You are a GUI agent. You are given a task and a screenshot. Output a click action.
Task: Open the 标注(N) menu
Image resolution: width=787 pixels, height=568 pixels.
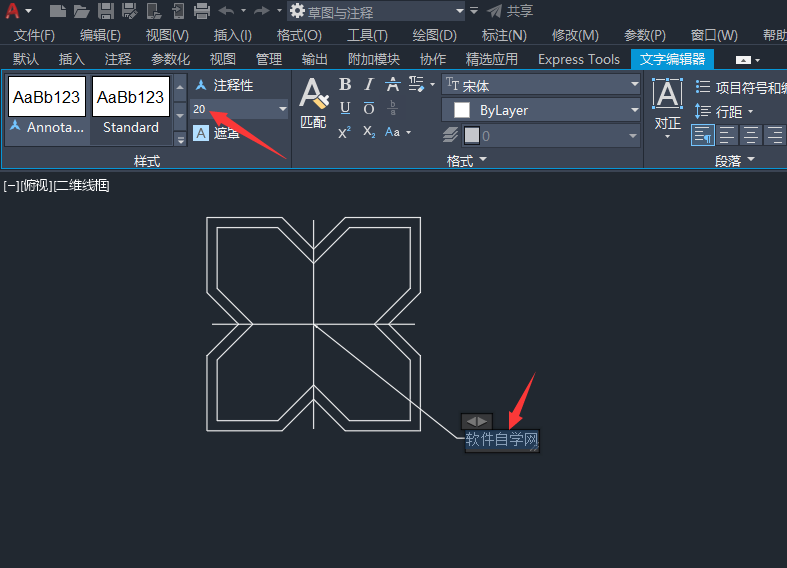[504, 35]
